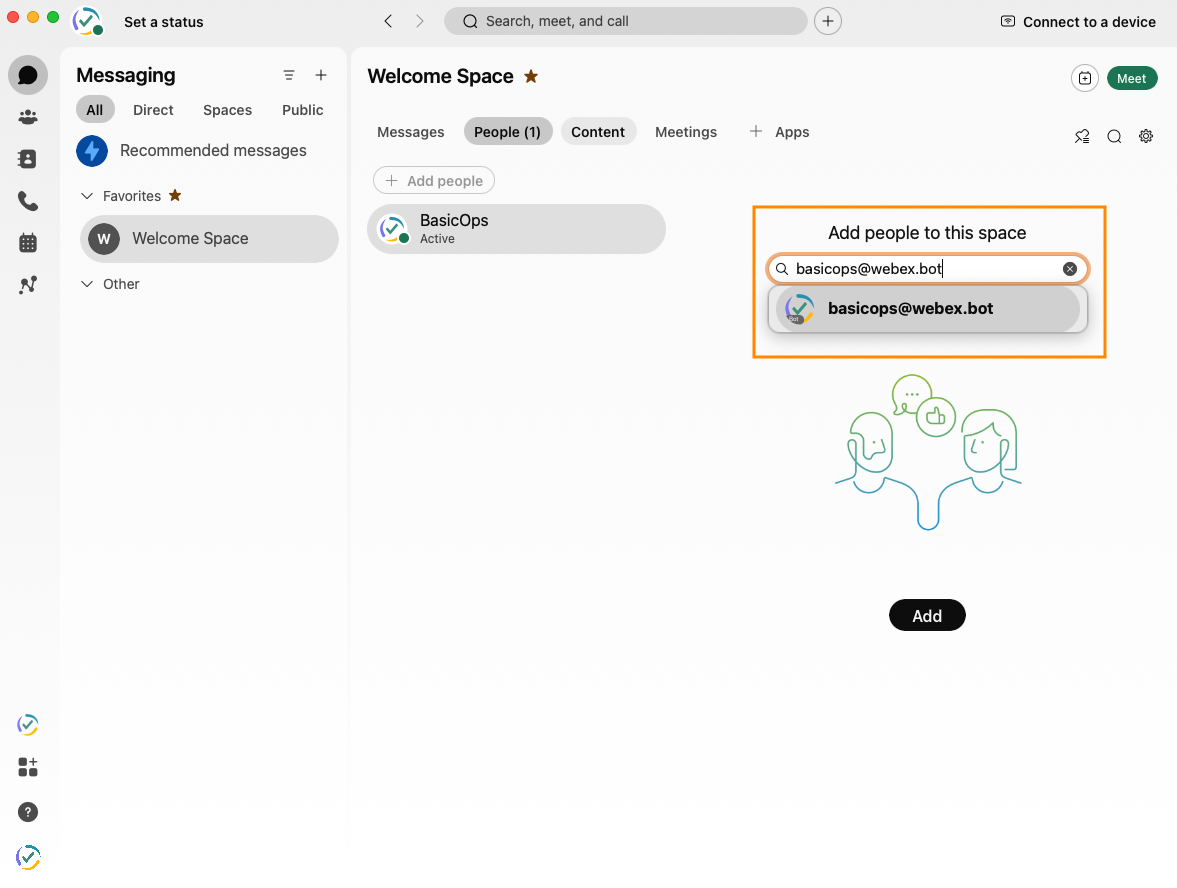Show Public spaces filter
1177x888 pixels.
pyautogui.click(x=302, y=110)
